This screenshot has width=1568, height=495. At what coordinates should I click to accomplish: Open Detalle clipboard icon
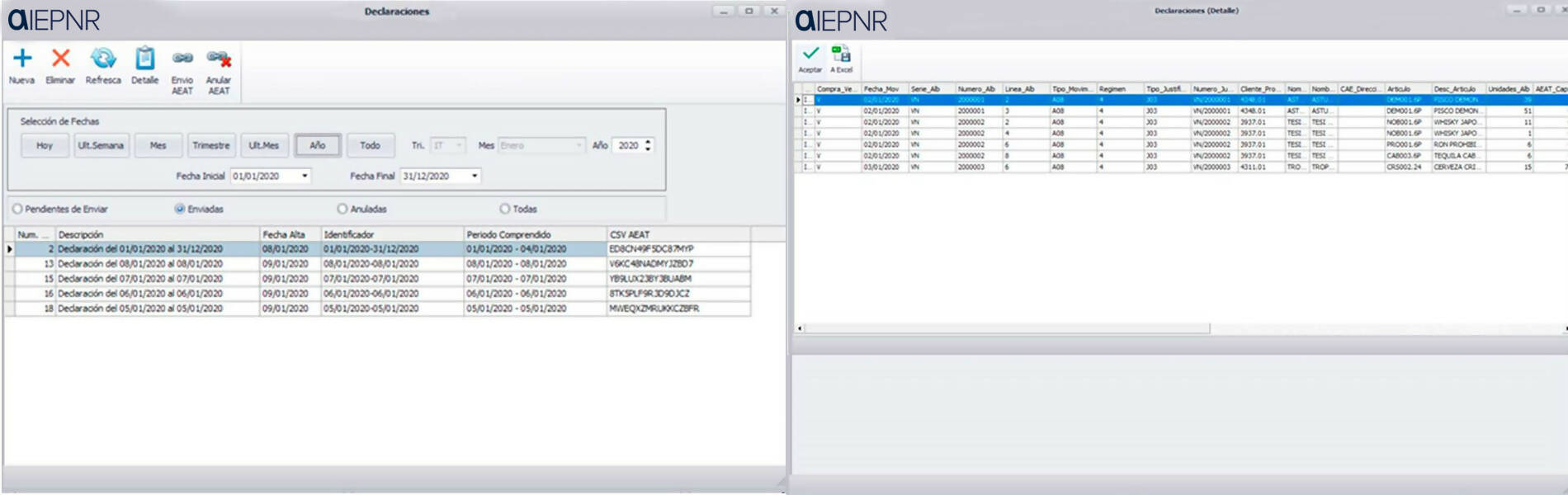(x=144, y=59)
